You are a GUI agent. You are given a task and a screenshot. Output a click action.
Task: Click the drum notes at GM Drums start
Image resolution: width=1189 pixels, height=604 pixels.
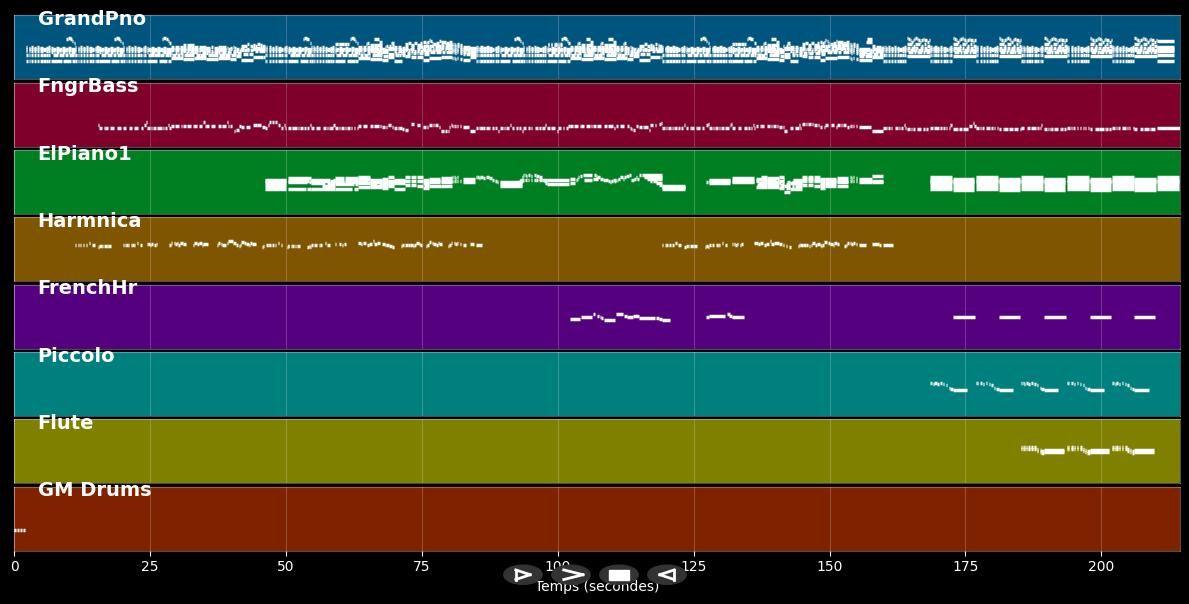click(x=20, y=530)
